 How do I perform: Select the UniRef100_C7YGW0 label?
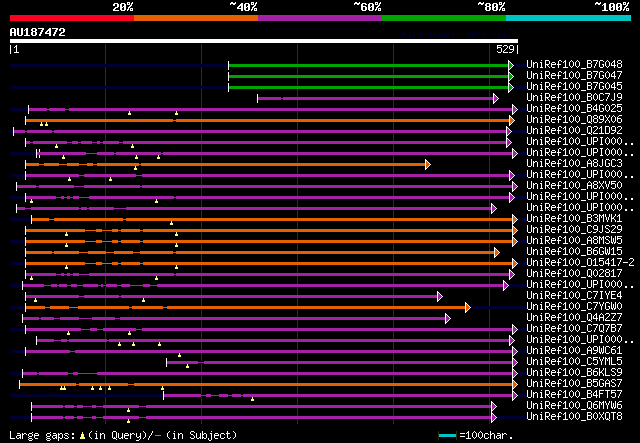[x=574, y=307]
